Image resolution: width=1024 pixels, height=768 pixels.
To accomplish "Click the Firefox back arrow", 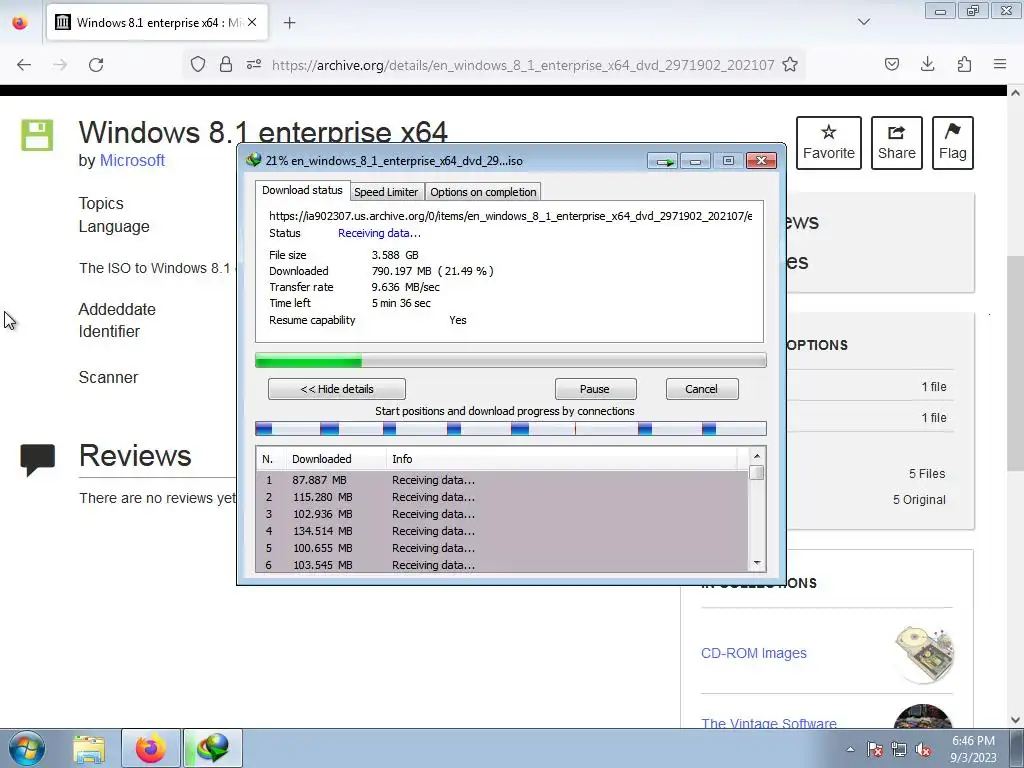I will coord(24,65).
